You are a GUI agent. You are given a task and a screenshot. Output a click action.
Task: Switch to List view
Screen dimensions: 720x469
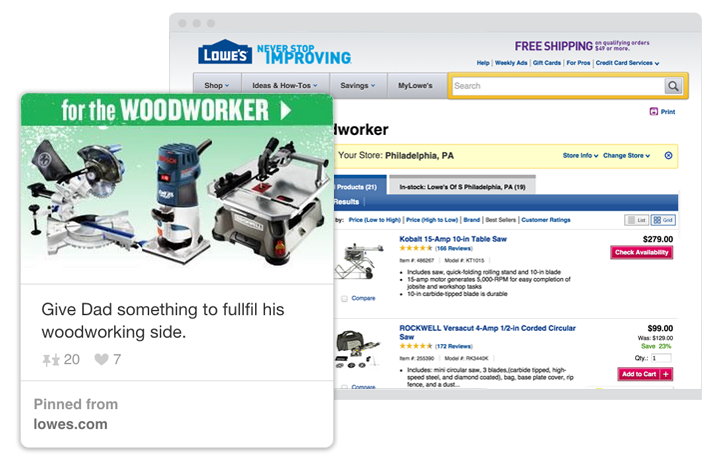click(x=636, y=220)
